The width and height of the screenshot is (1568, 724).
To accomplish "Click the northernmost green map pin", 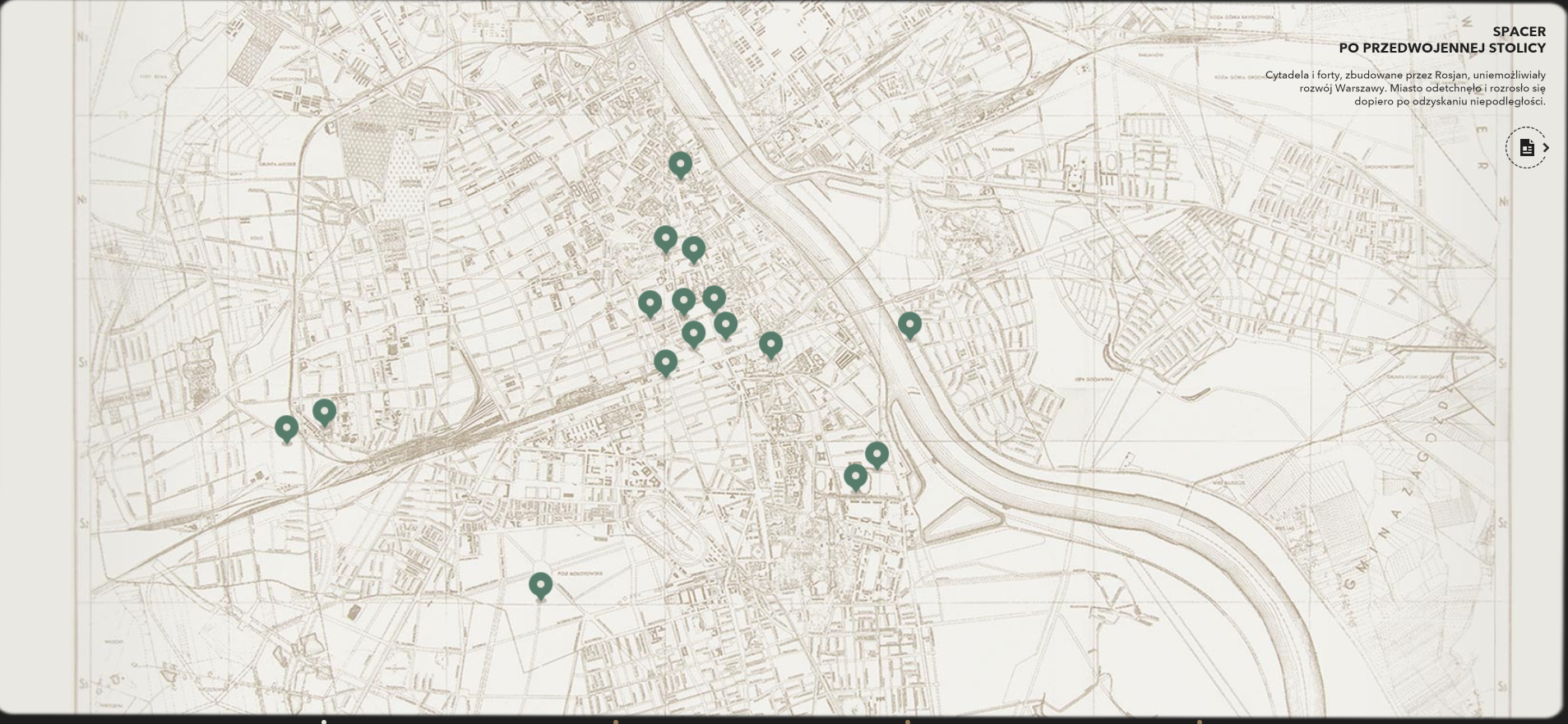I will click(x=680, y=164).
